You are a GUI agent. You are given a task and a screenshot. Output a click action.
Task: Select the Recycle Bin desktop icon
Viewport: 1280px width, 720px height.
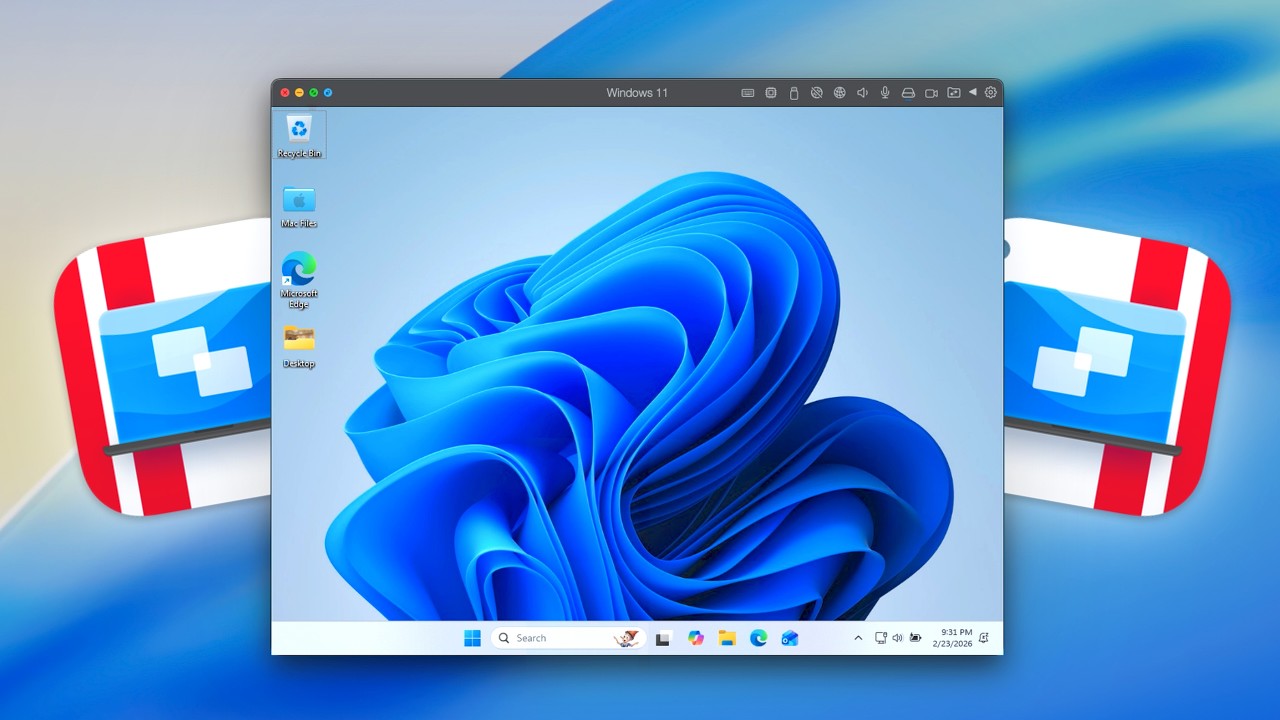click(x=299, y=135)
